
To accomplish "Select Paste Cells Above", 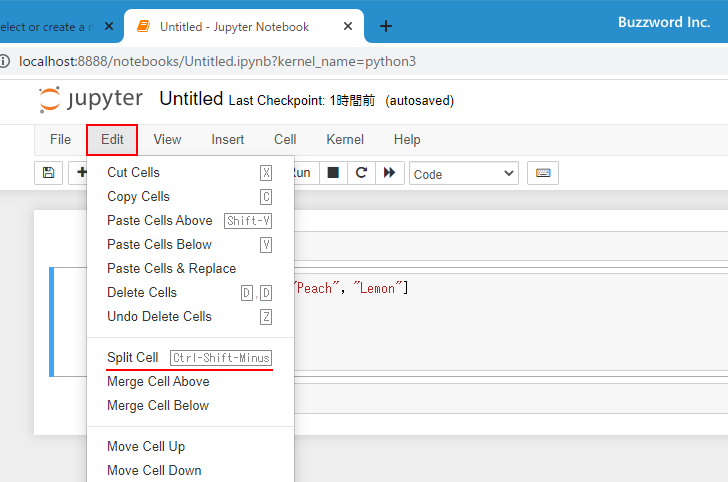I will (190, 221).
